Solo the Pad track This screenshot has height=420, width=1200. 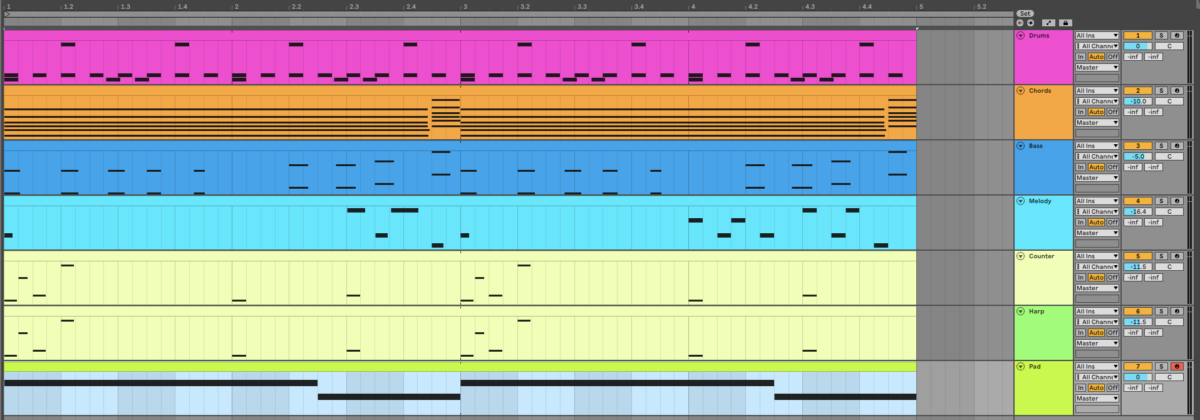pyautogui.click(x=1162, y=367)
